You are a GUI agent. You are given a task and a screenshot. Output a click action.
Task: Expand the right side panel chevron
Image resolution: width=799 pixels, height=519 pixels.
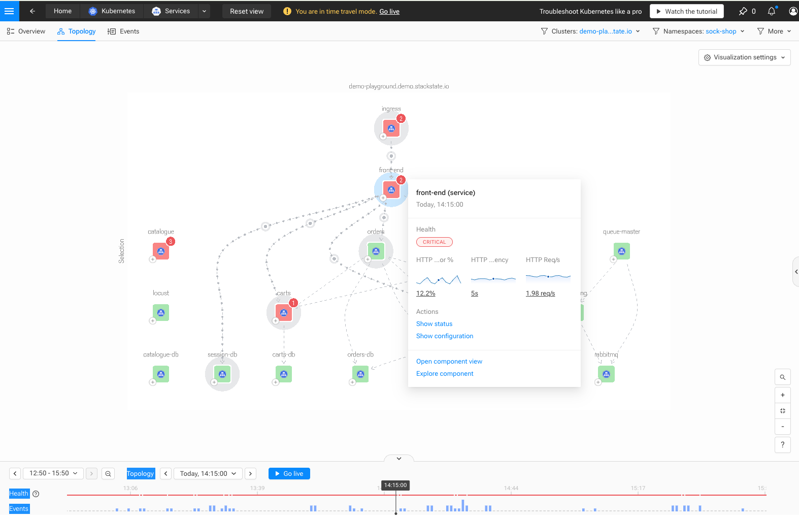tap(795, 271)
